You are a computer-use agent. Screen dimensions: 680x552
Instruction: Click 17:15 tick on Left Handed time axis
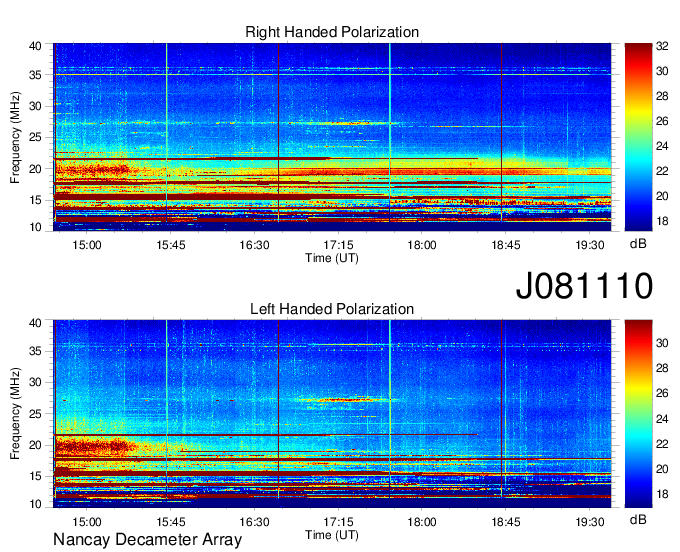coord(338,522)
